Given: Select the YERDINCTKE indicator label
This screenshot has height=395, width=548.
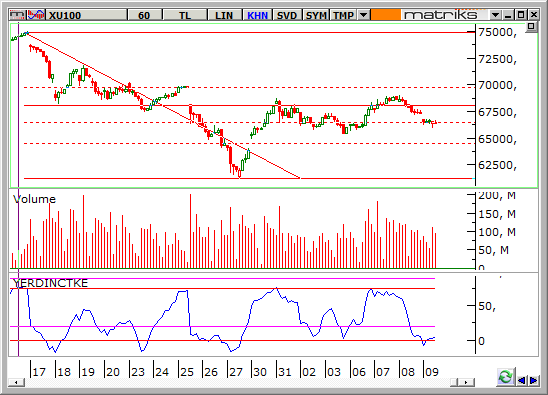Looking at the screenshot, I should 50,283.
